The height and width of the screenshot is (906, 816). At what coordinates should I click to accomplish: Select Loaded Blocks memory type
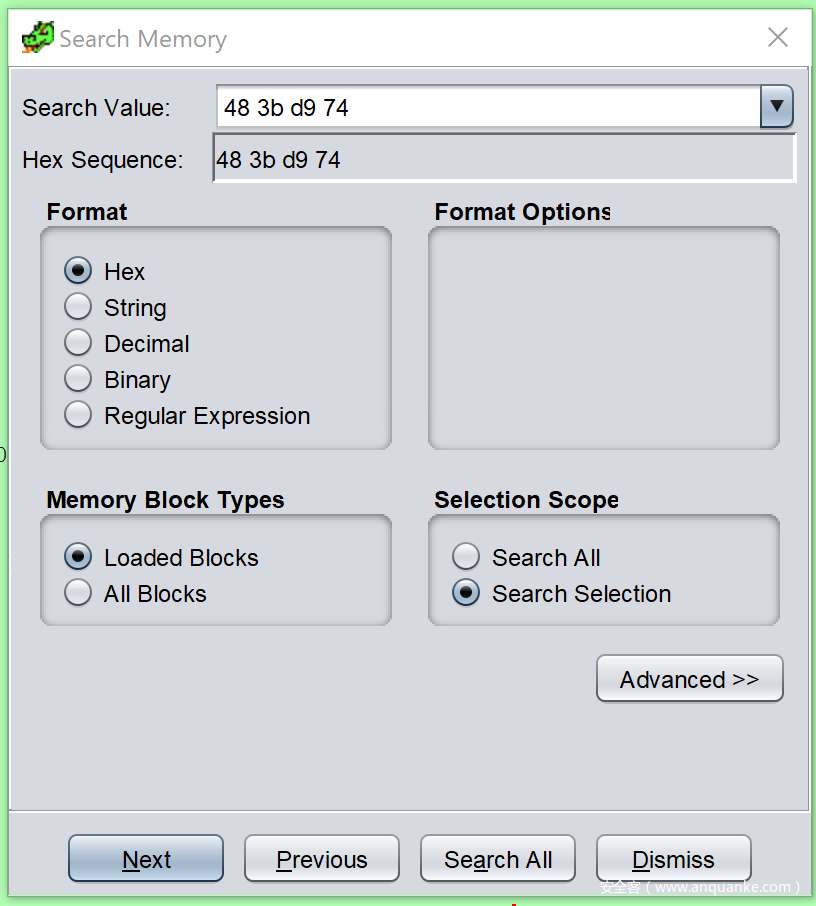(x=78, y=557)
